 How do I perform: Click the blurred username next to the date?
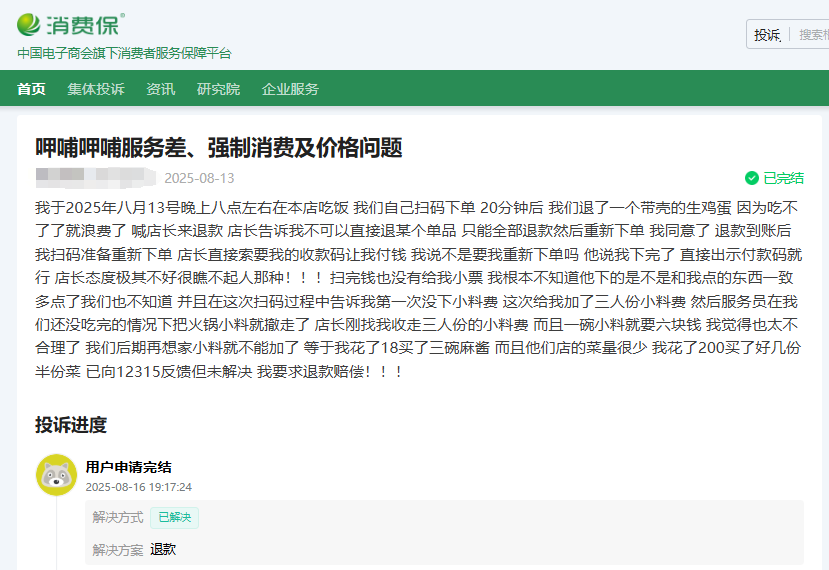[x=96, y=178]
